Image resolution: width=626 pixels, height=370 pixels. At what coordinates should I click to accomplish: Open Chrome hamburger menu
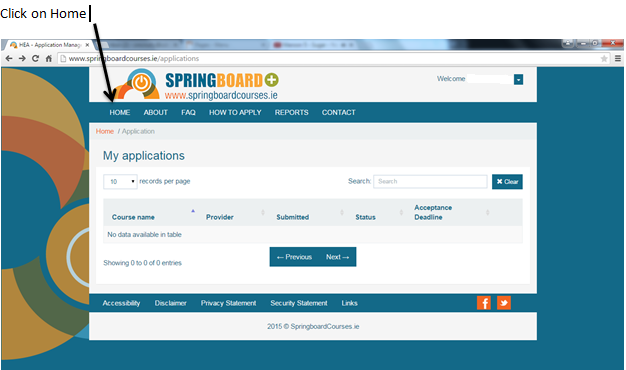click(618, 59)
